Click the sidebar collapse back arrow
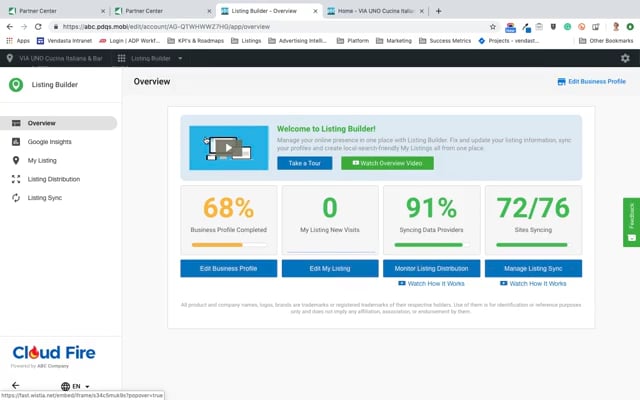640x400 pixels. pyautogui.click(x=16, y=385)
